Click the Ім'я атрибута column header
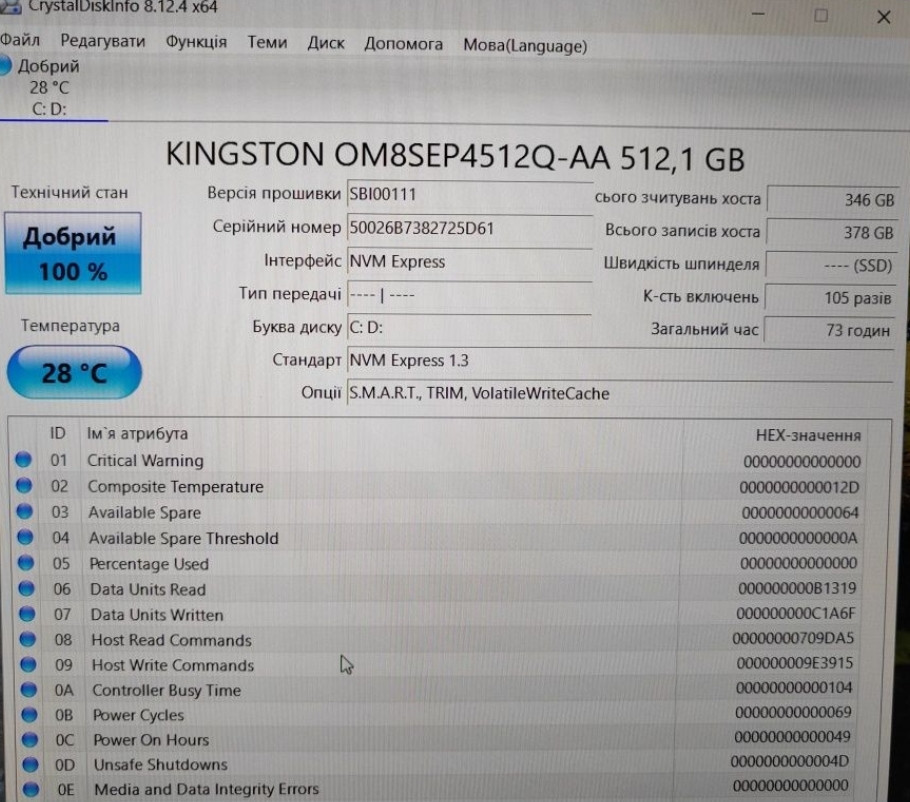Viewport: 910px width, 802px height. tap(137, 434)
